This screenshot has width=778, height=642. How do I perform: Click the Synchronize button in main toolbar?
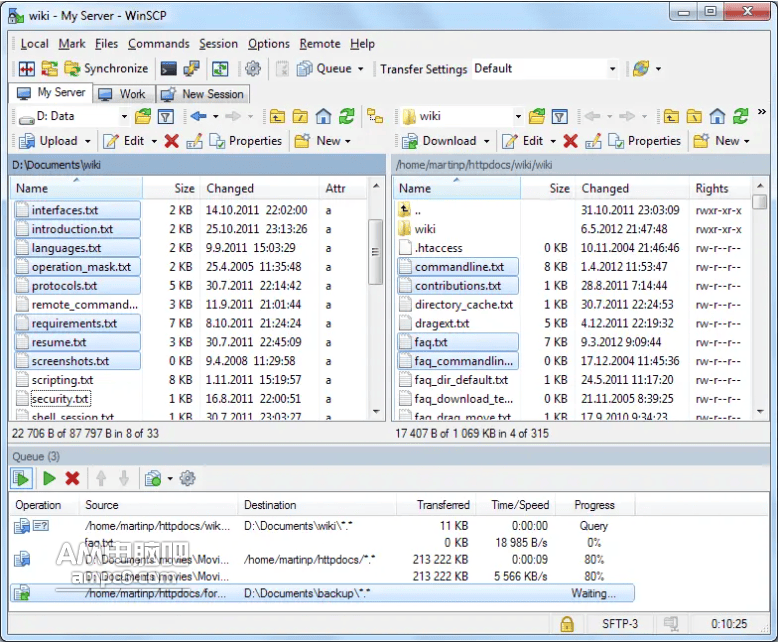pos(106,68)
